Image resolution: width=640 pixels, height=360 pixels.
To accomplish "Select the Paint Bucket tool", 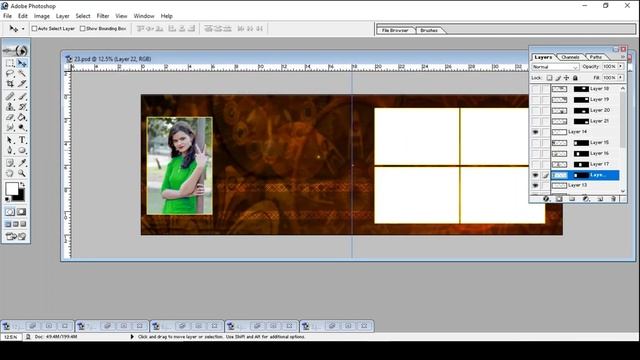I will 22,117.
